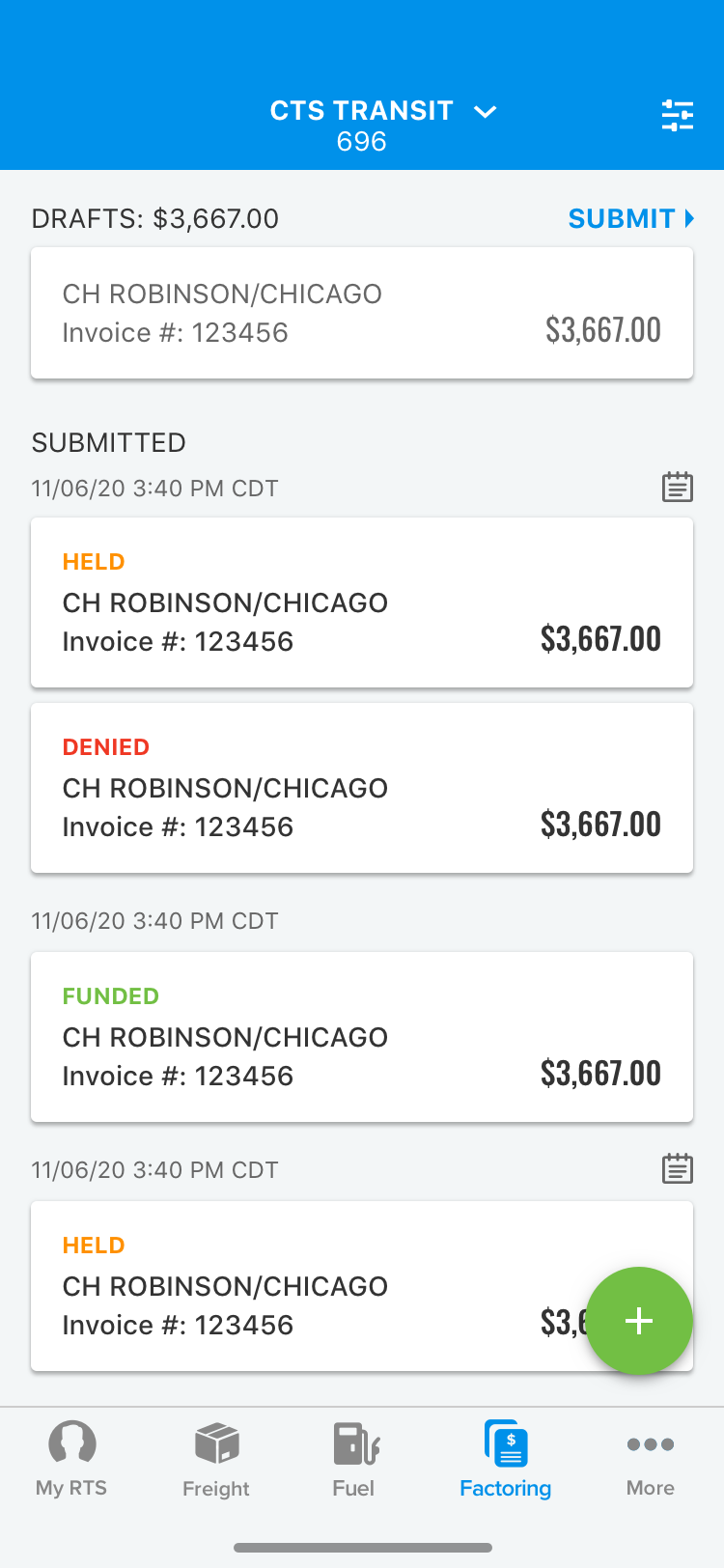Select the Factoring tab
Viewport: 724px width, 1568px height.
[x=505, y=1458]
